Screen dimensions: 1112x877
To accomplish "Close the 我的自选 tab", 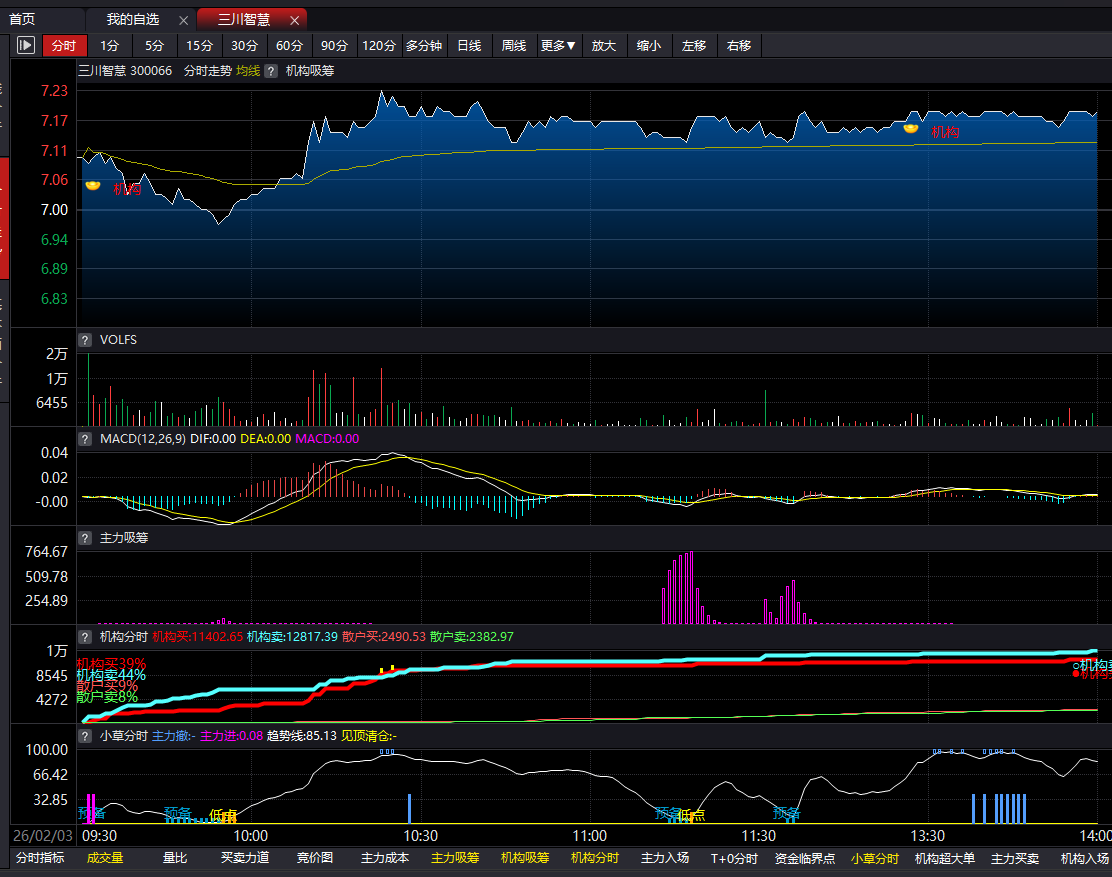I will point(182,20).
